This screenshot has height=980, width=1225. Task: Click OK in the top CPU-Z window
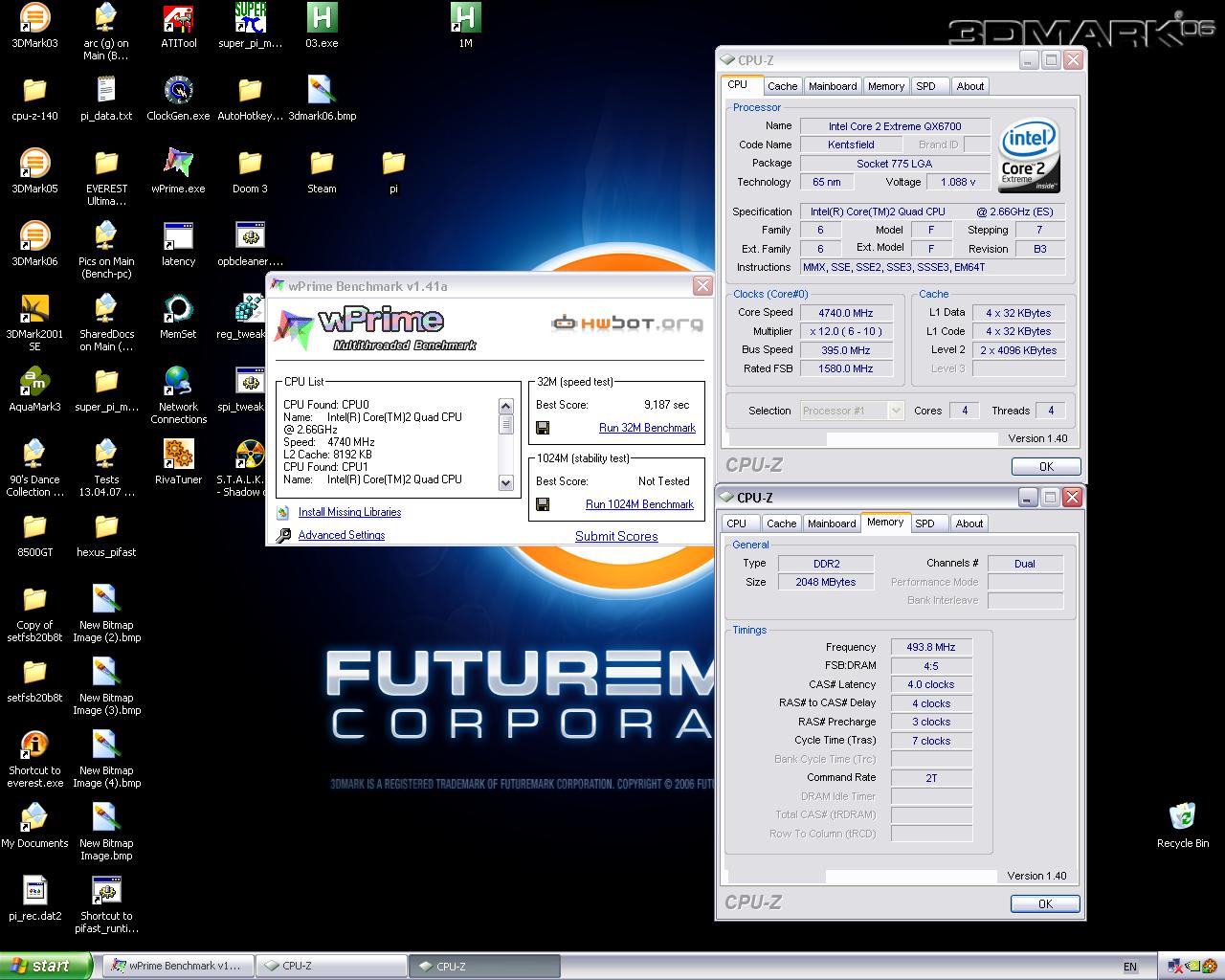click(x=1046, y=466)
